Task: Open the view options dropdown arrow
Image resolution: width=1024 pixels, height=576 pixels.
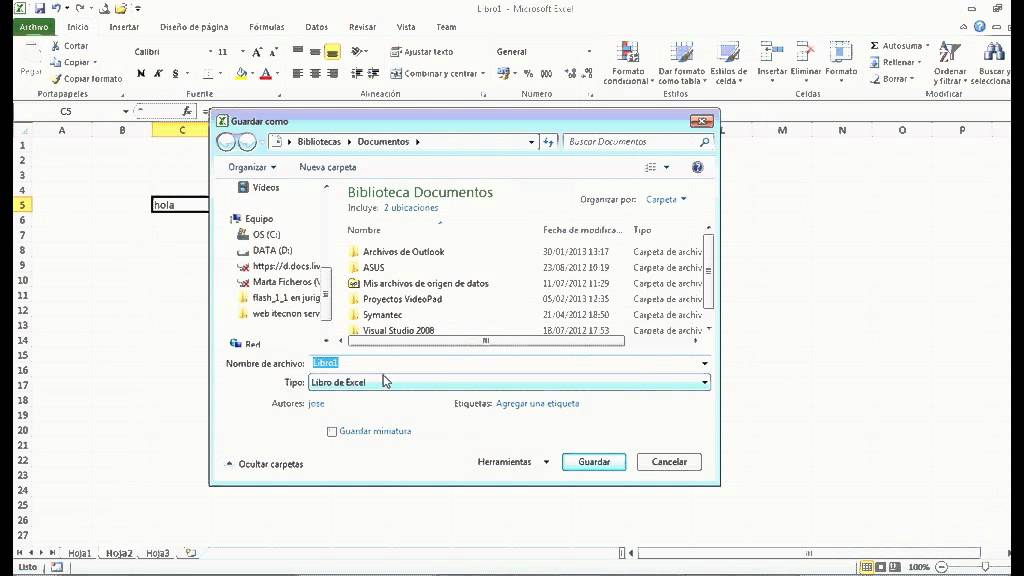Action: 667,167
